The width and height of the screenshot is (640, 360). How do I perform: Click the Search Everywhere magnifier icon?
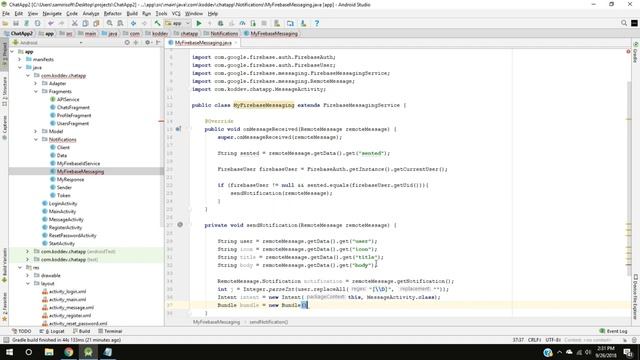coord(624,23)
